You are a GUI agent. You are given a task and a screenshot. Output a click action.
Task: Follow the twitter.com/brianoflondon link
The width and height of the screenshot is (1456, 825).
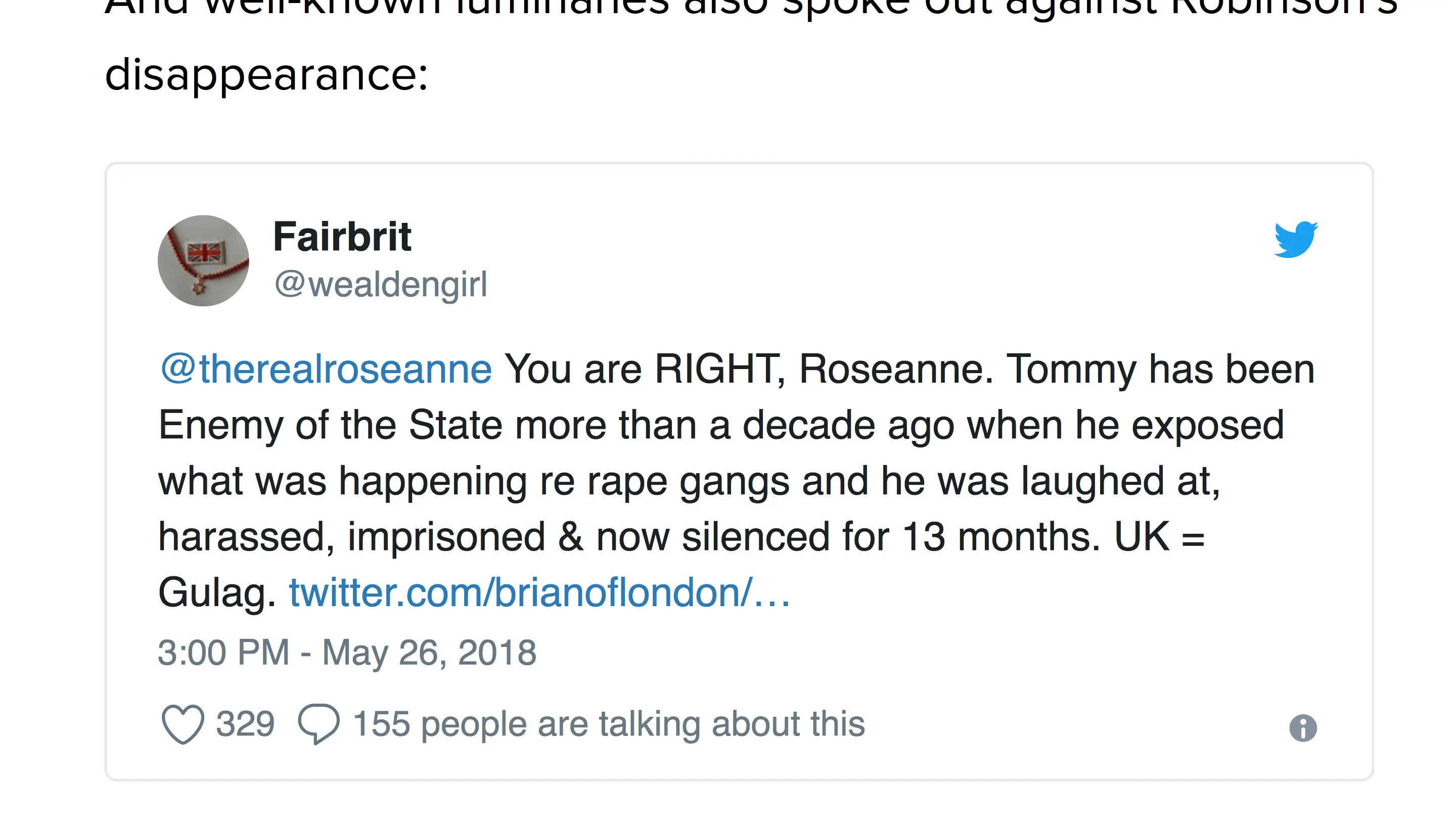coord(539,592)
